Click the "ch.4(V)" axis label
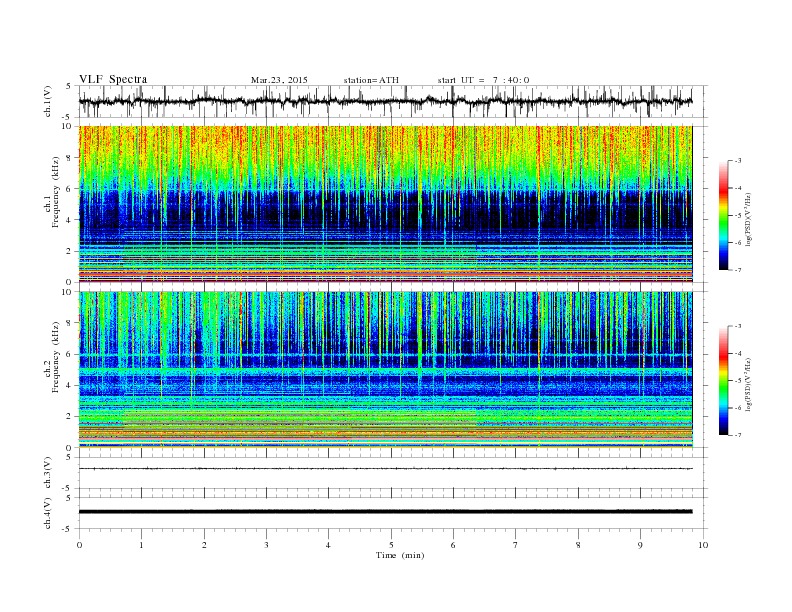This screenshot has width=792, height=612. pyautogui.click(x=48, y=513)
